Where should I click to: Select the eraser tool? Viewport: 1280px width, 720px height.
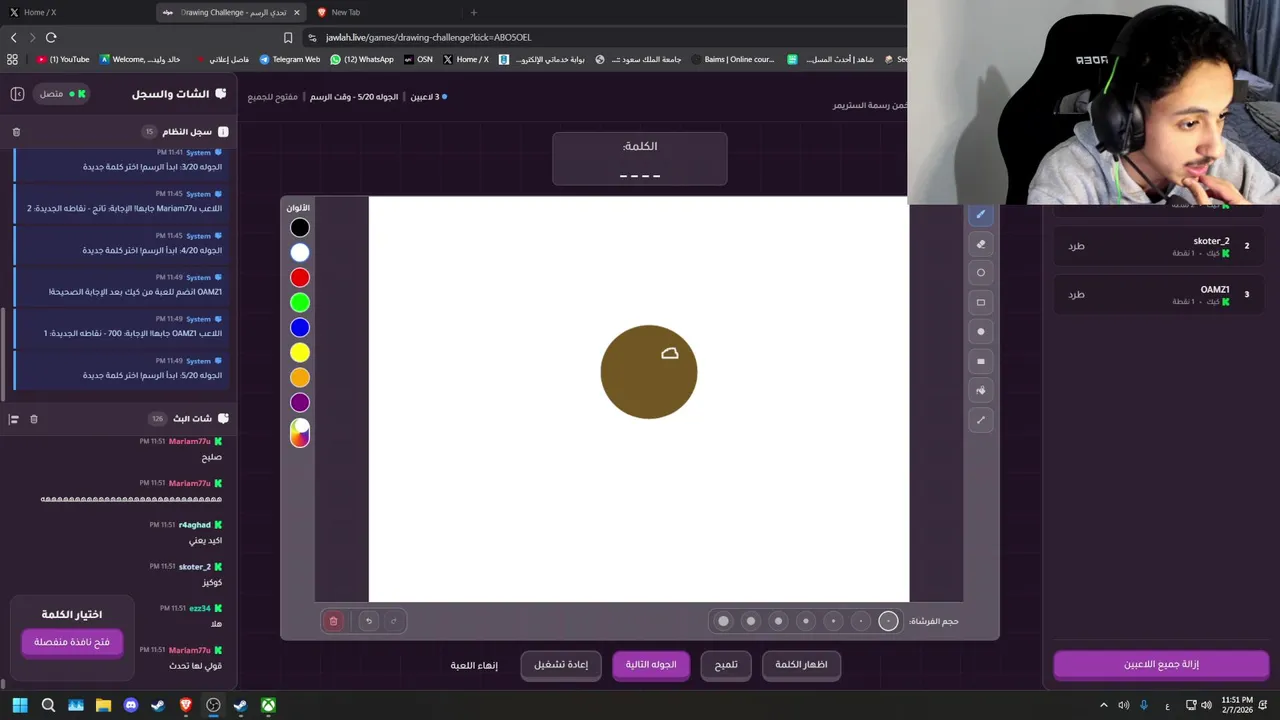981,244
